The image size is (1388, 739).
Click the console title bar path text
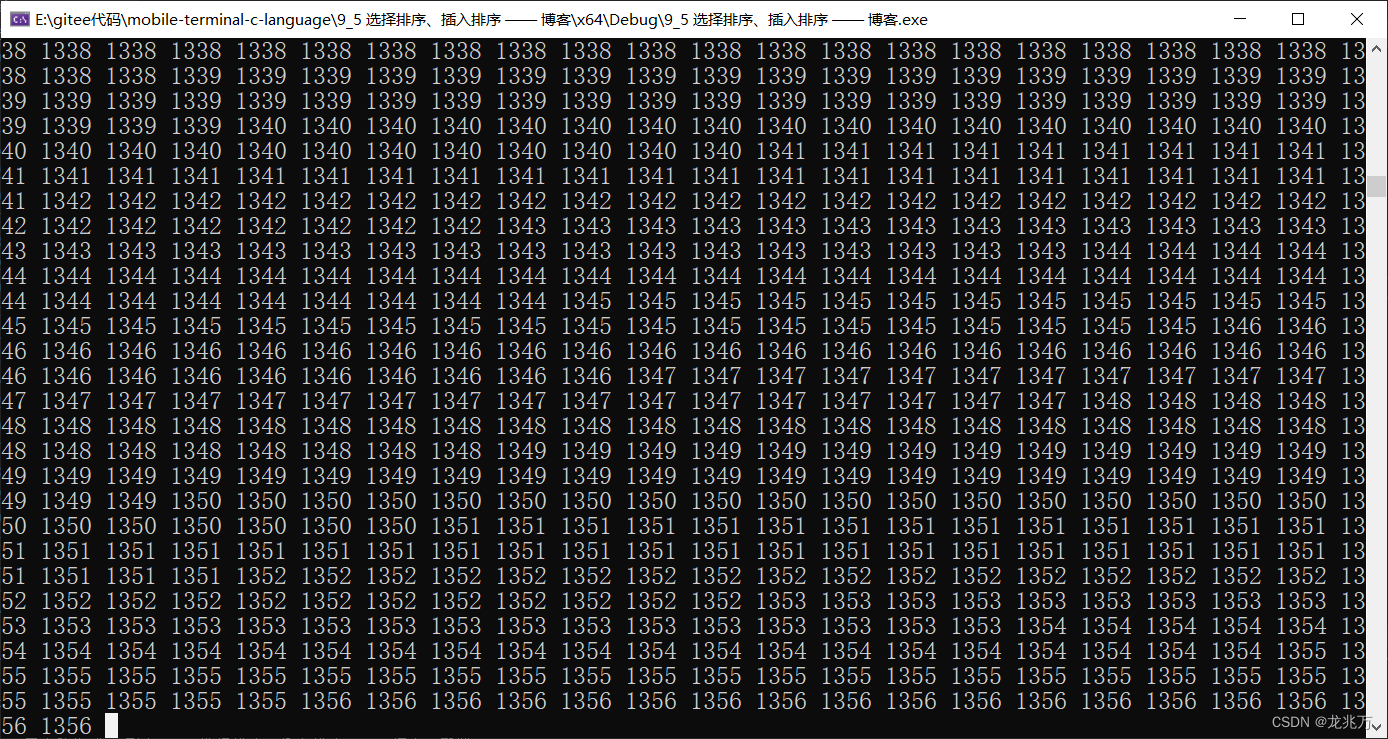pyautogui.click(x=481, y=19)
